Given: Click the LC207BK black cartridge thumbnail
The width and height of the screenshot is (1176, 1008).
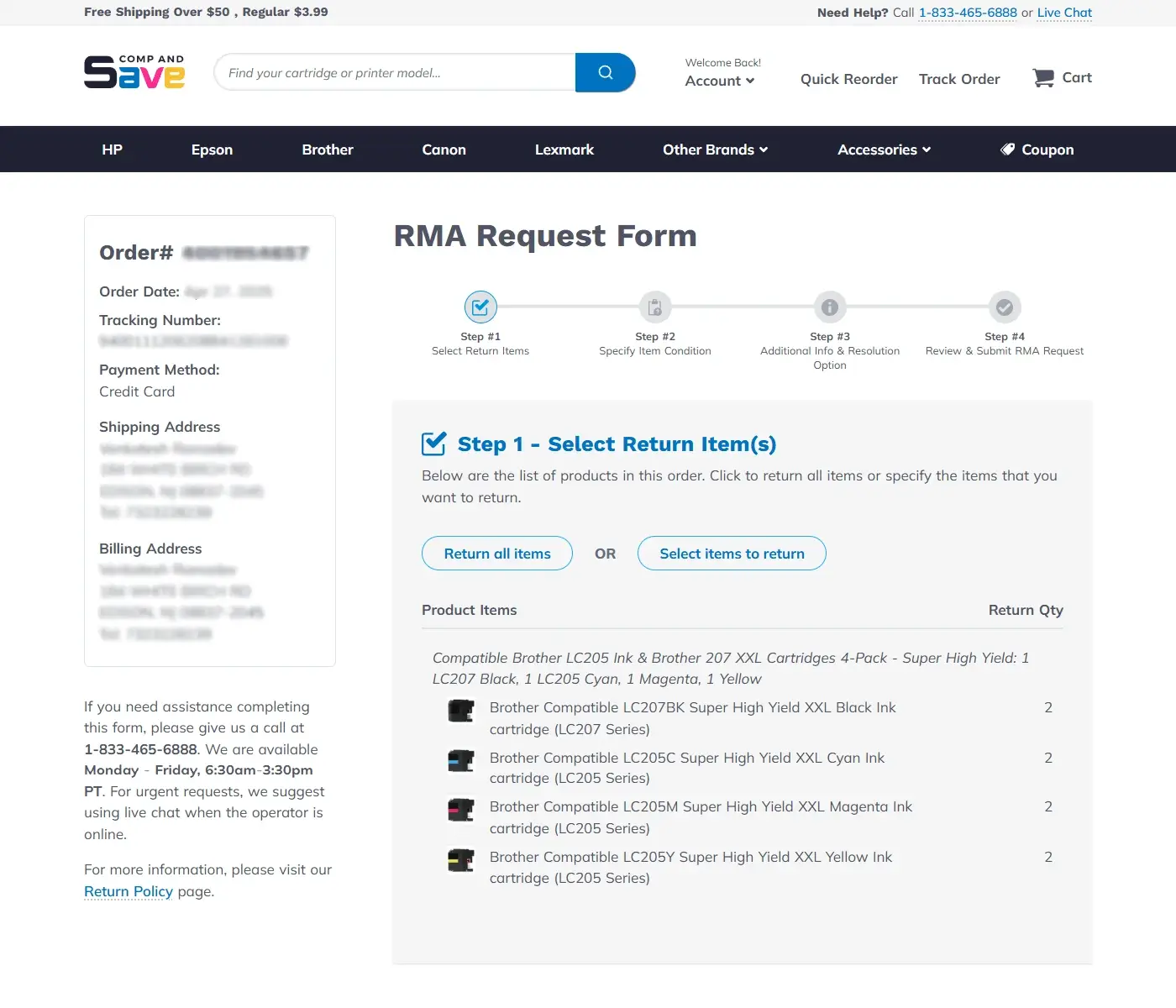Looking at the screenshot, I should (460, 711).
